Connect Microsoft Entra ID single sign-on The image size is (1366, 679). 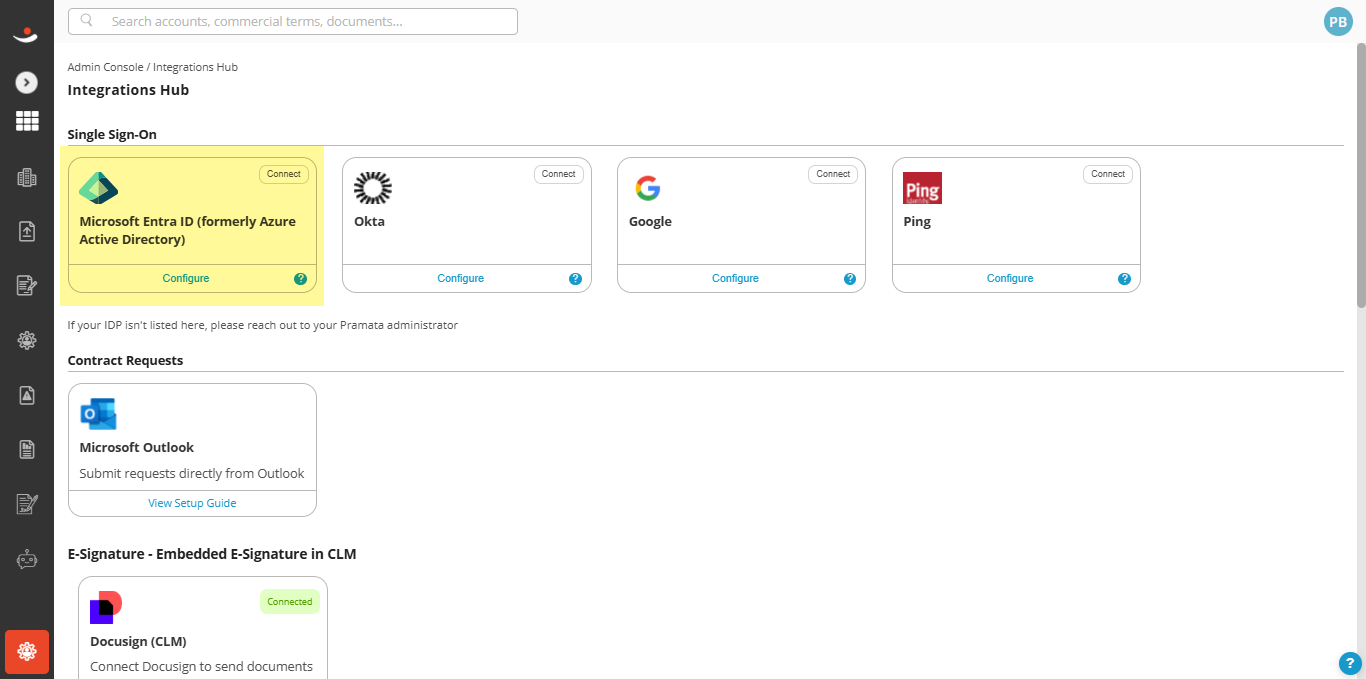tap(284, 174)
